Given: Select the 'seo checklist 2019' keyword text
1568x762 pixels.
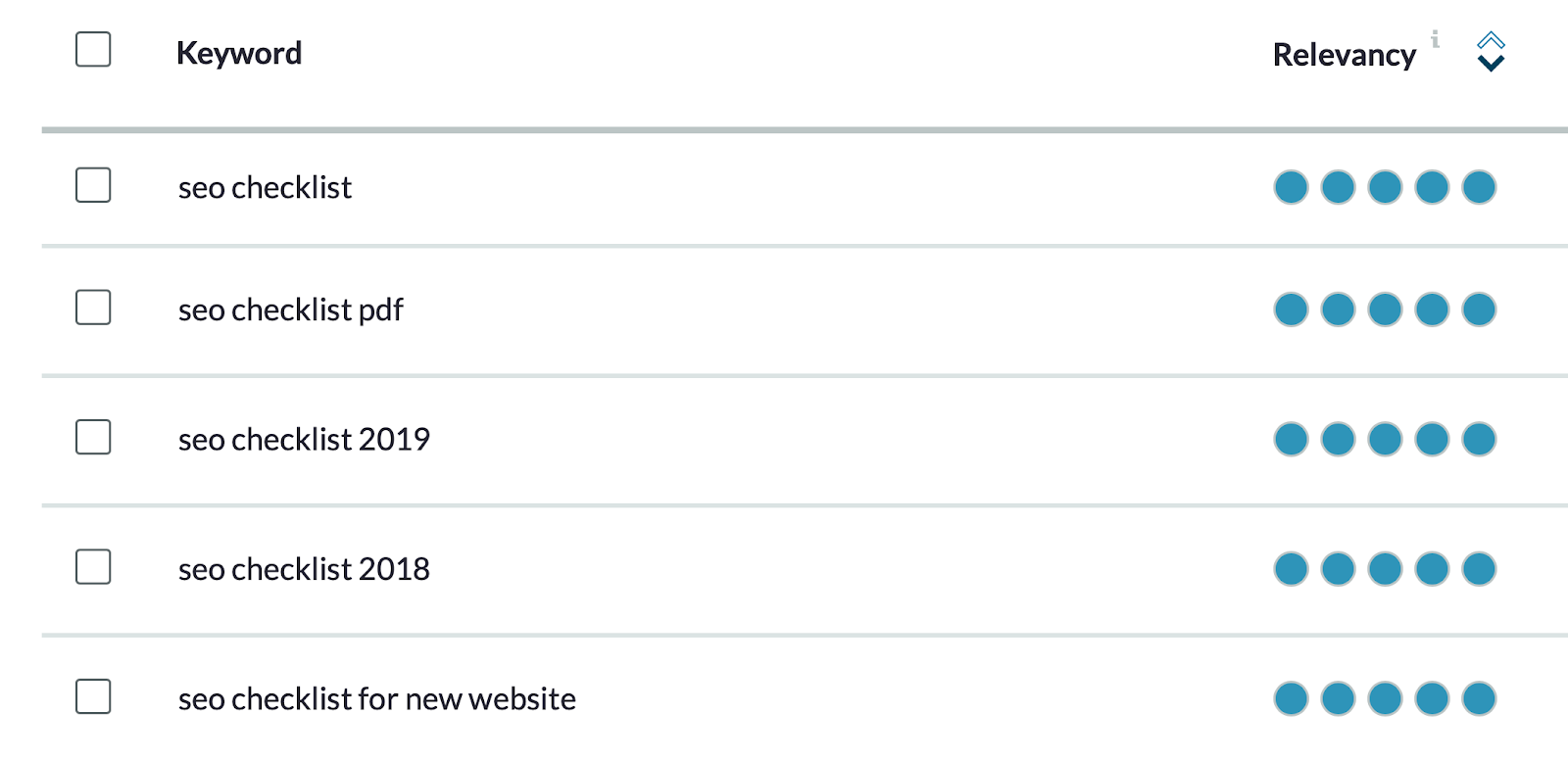Looking at the screenshot, I should click(x=304, y=439).
